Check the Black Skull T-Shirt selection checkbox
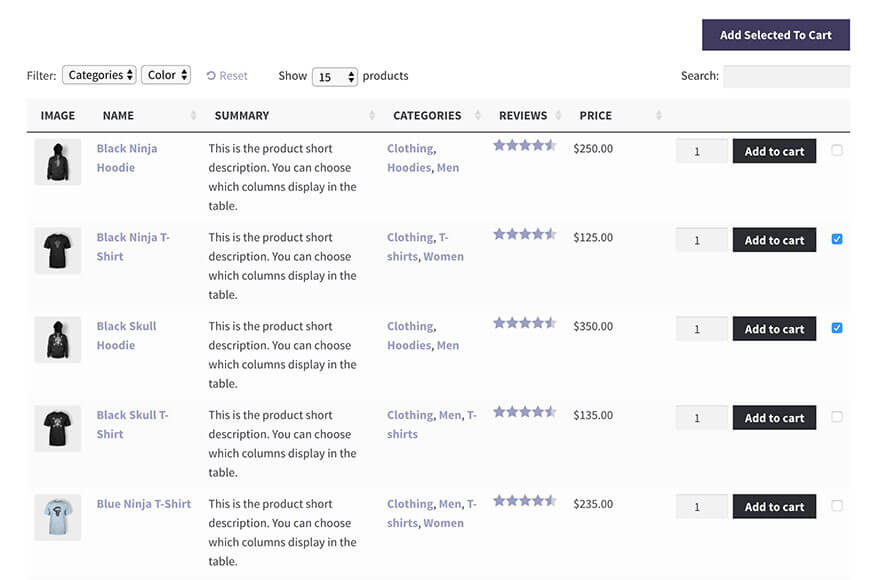 click(x=838, y=417)
